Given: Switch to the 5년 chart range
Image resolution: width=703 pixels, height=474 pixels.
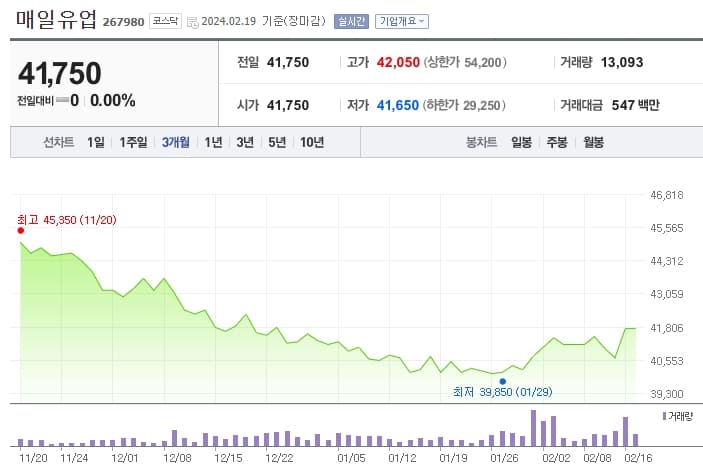Looking at the screenshot, I should (277, 142).
